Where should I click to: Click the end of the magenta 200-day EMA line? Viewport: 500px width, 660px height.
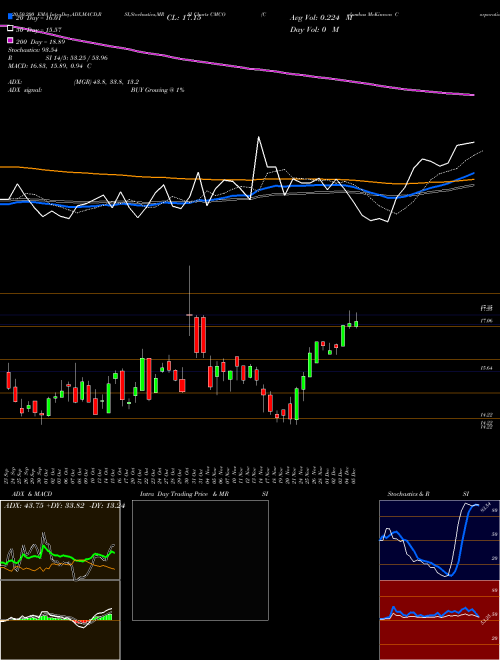pyautogui.click(x=473, y=95)
